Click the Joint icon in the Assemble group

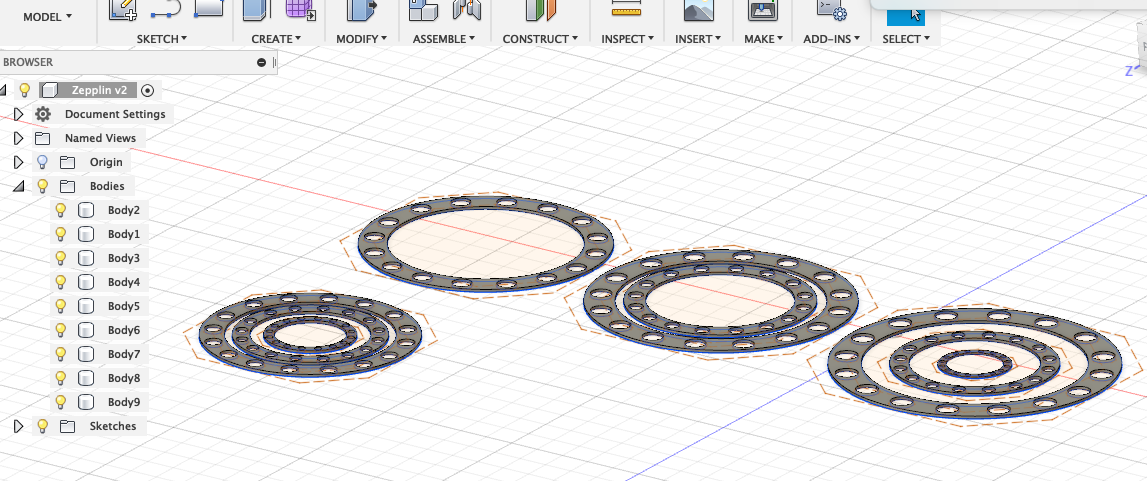pyautogui.click(x=467, y=10)
